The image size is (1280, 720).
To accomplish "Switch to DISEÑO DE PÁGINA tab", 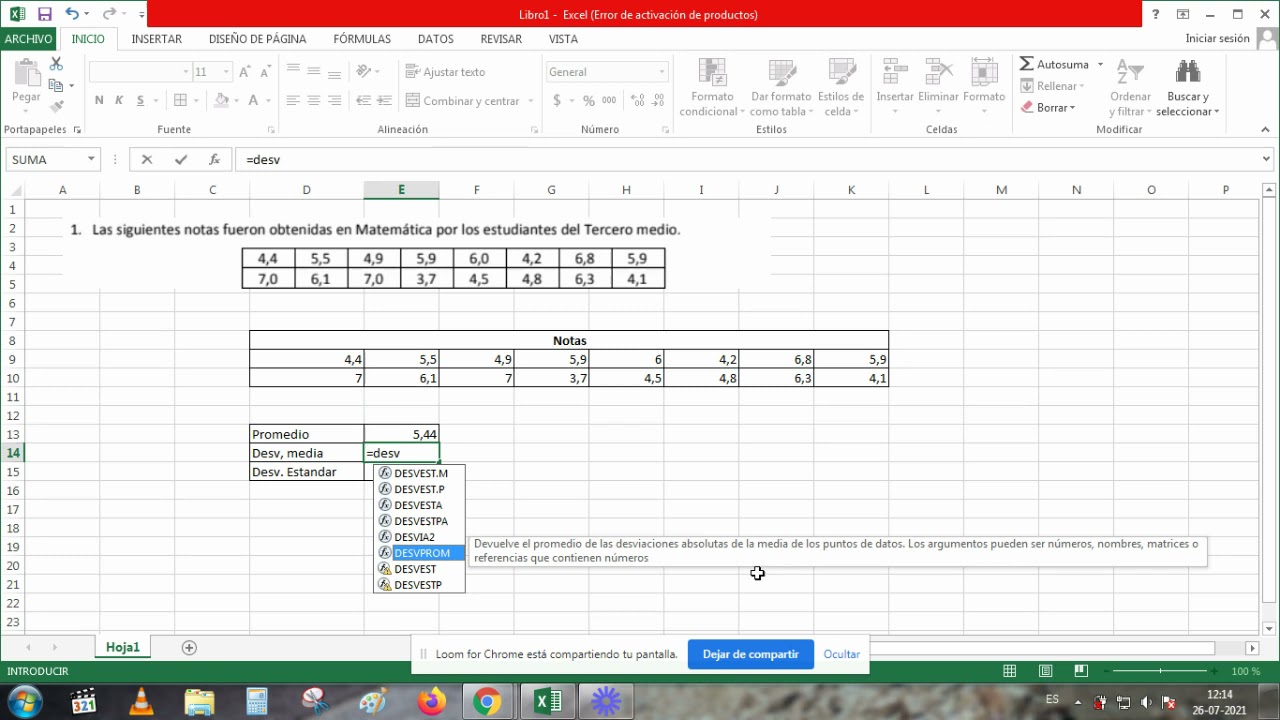I will (257, 39).
